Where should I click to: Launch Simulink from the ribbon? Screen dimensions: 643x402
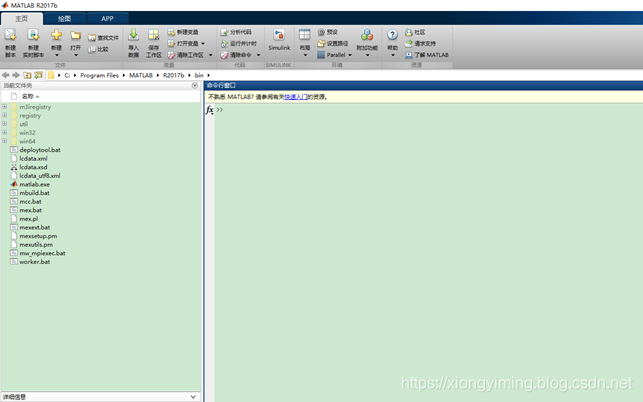[x=279, y=40]
